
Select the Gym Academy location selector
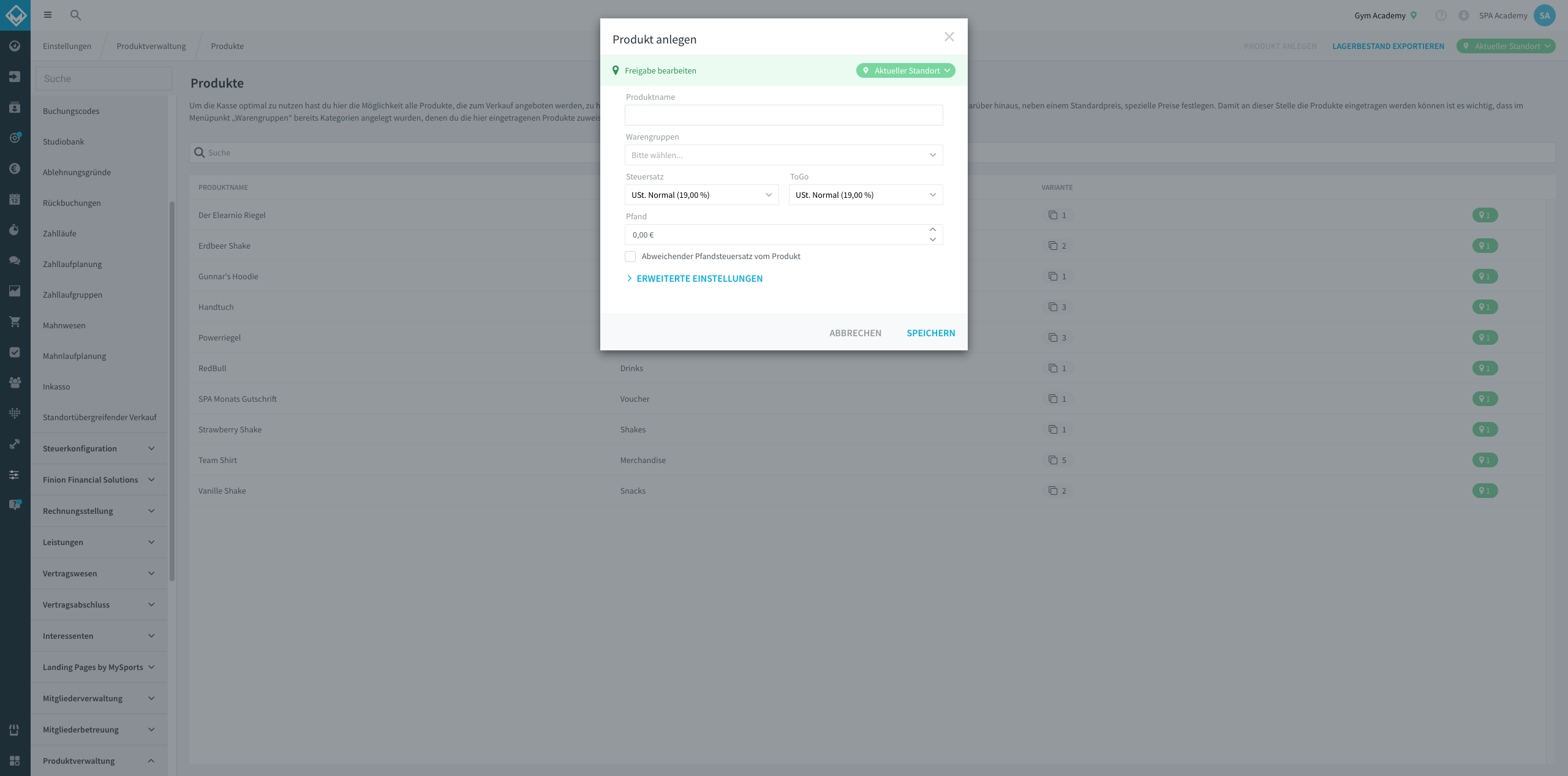(x=1385, y=15)
